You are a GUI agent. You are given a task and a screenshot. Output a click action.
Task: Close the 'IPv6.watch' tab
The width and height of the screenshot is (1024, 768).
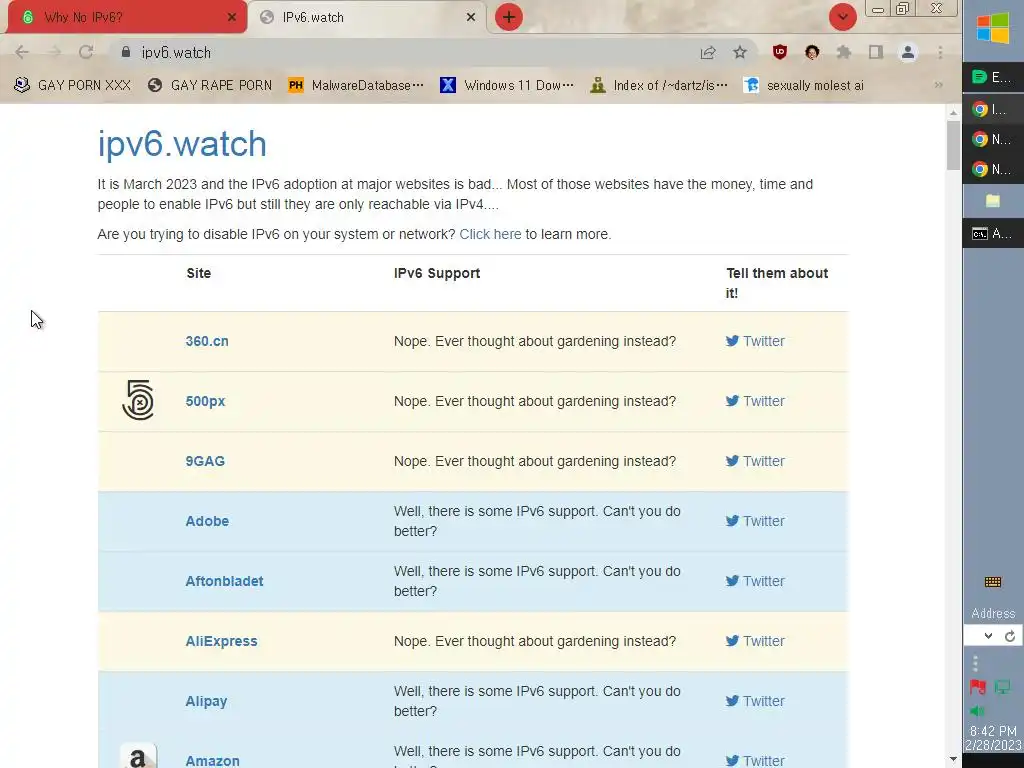coord(471,17)
